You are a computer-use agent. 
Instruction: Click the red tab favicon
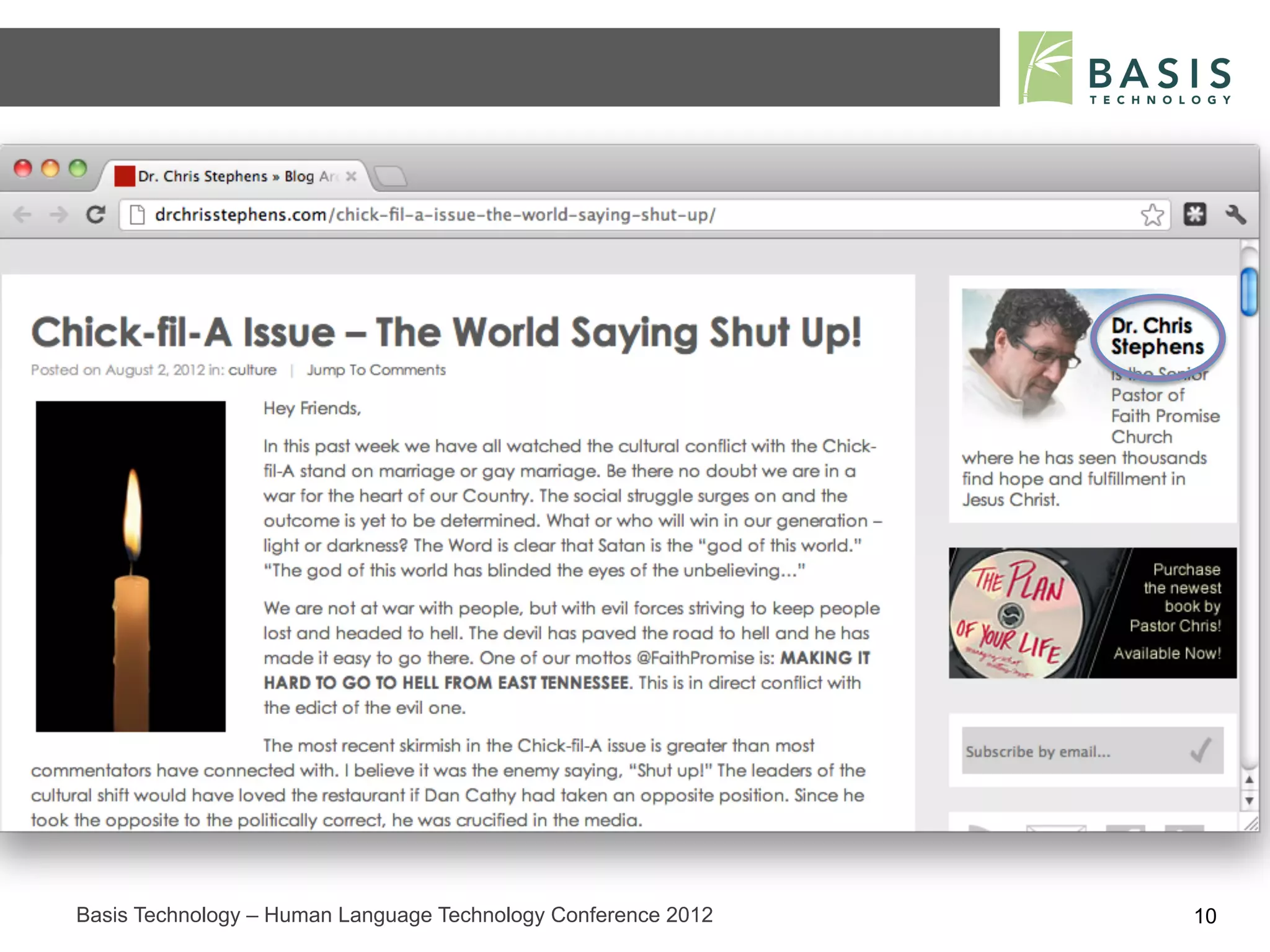[125, 176]
